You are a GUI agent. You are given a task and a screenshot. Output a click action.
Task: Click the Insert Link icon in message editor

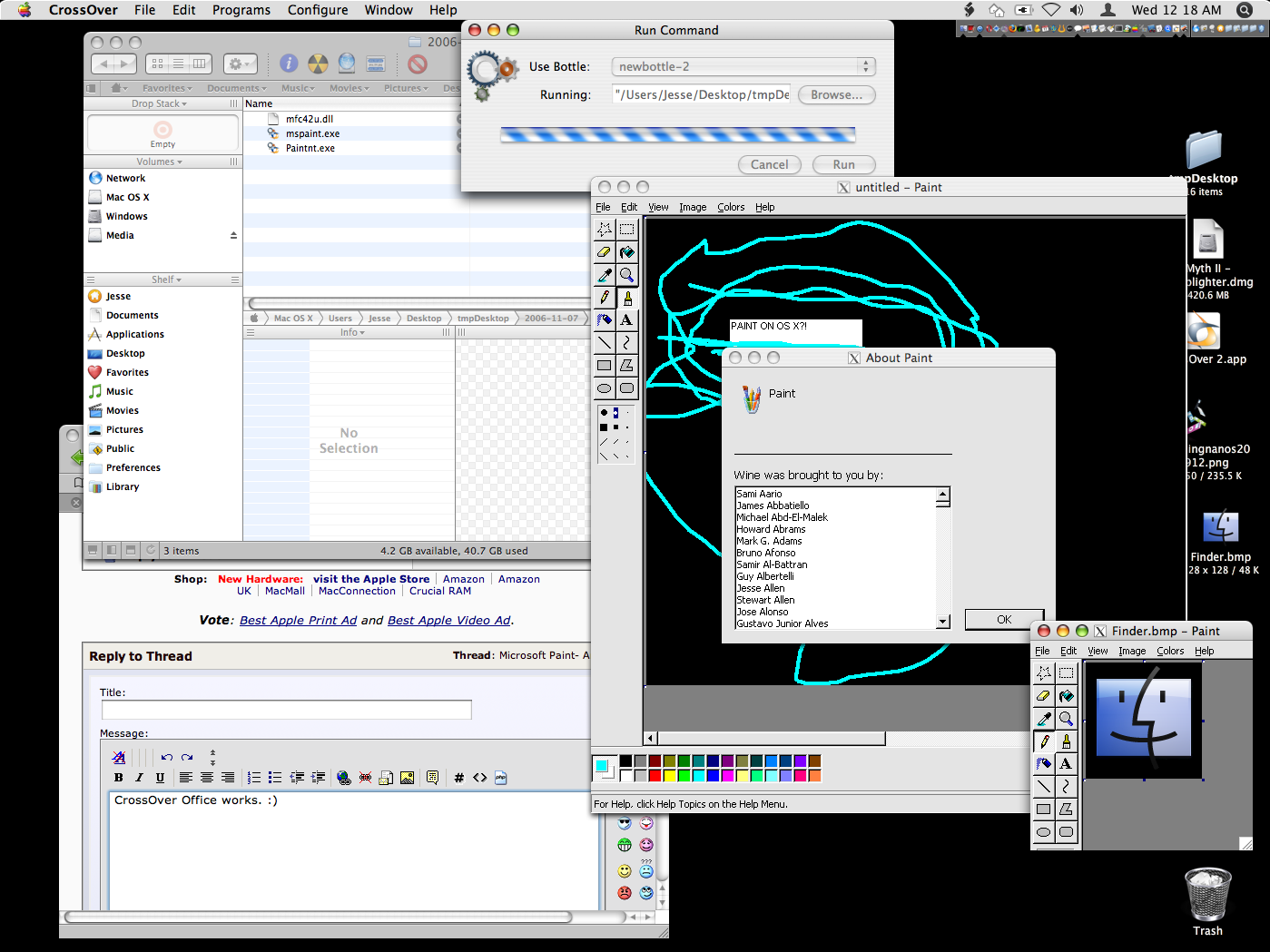tap(343, 778)
